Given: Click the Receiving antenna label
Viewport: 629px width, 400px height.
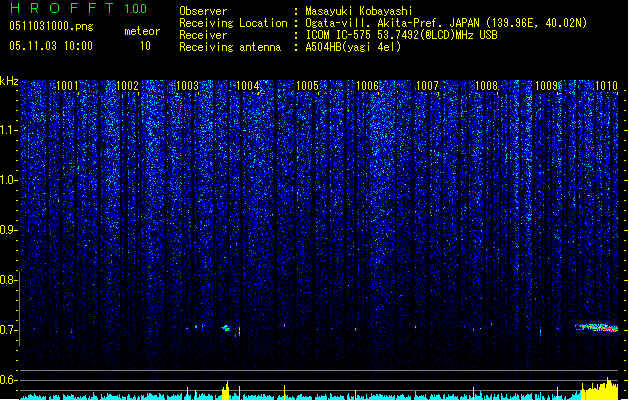Looking at the screenshot, I should 230,47.
